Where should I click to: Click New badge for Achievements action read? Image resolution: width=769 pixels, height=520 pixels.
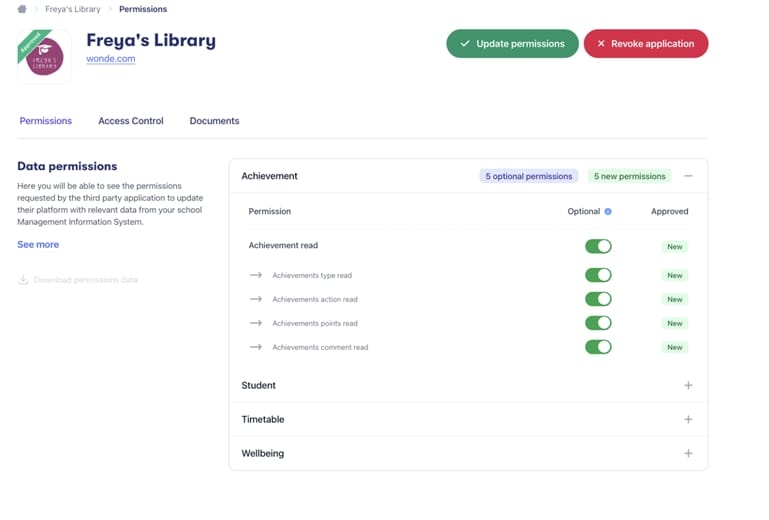pyautogui.click(x=675, y=299)
